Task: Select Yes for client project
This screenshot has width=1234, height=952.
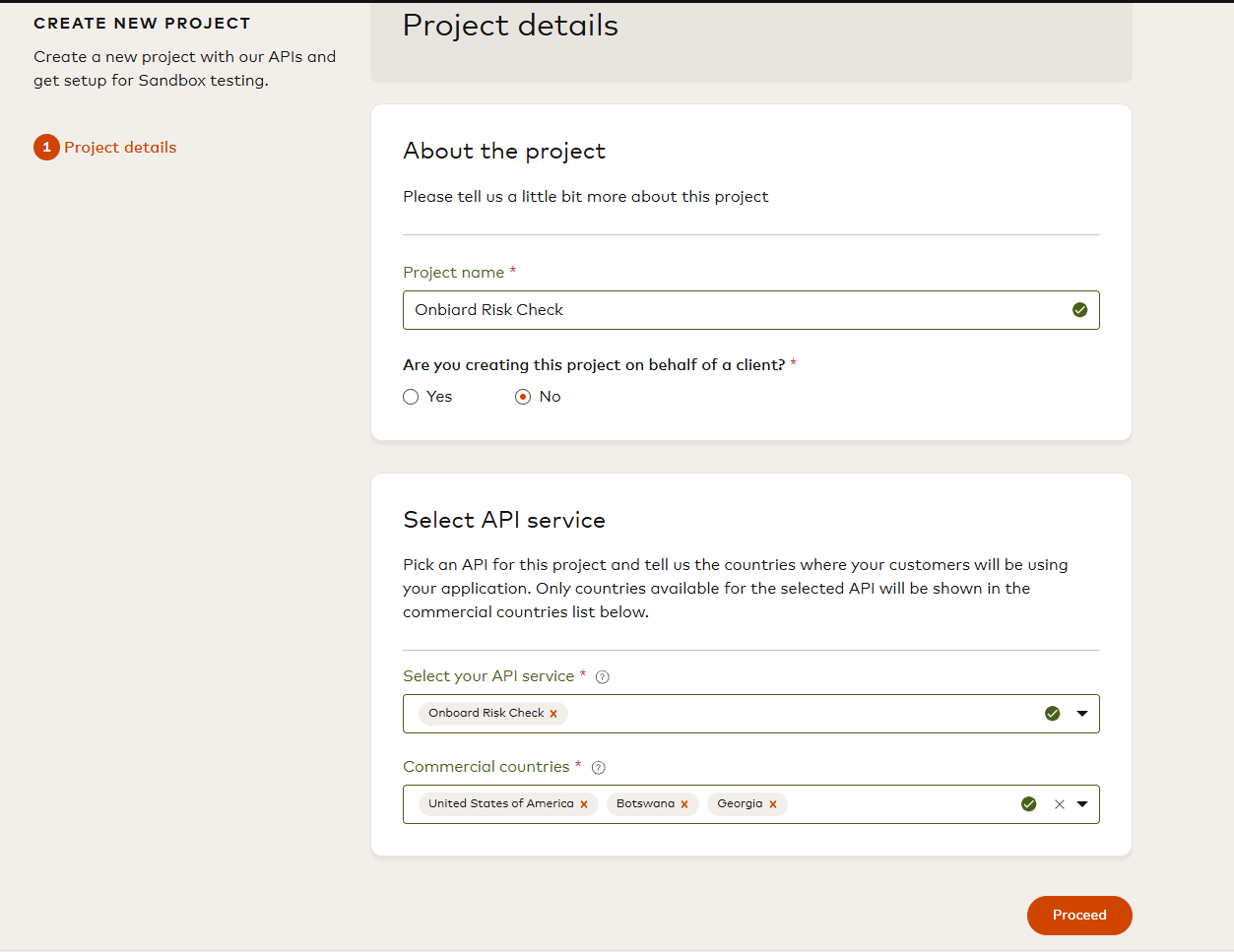Action: (x=411, y=397)
